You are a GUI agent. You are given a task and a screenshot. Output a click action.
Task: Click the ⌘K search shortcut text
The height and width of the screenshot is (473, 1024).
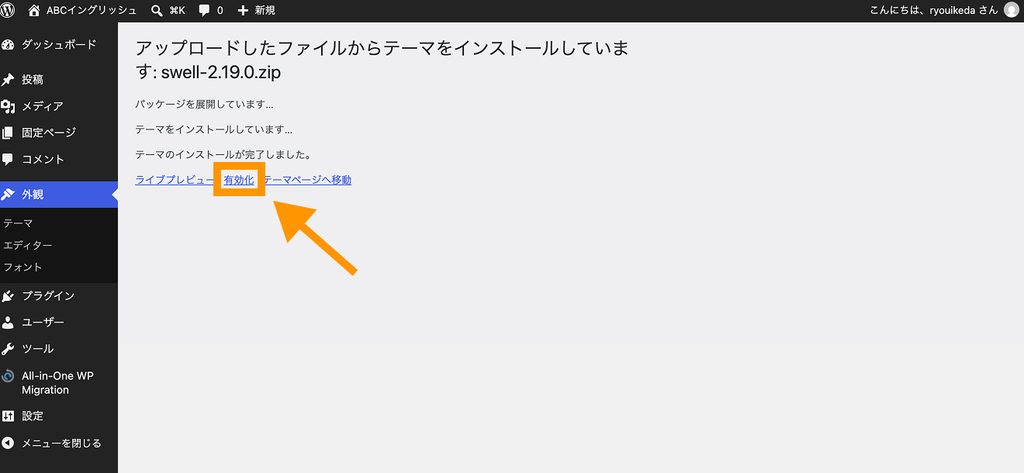(177, 11)
